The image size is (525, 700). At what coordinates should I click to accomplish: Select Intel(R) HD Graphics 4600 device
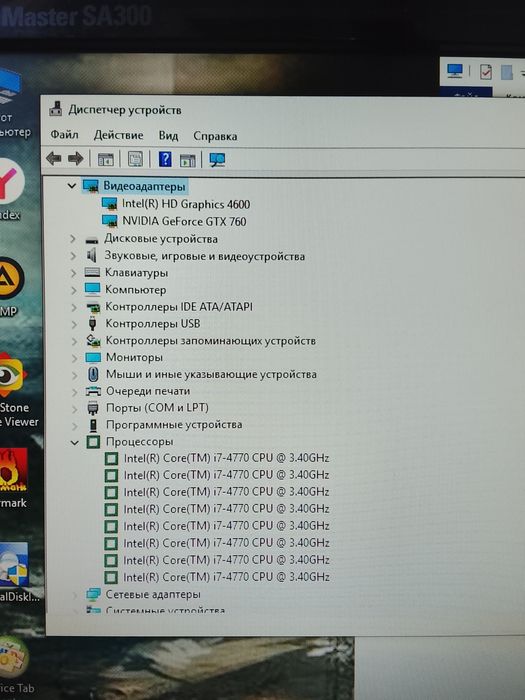point(186,204)
